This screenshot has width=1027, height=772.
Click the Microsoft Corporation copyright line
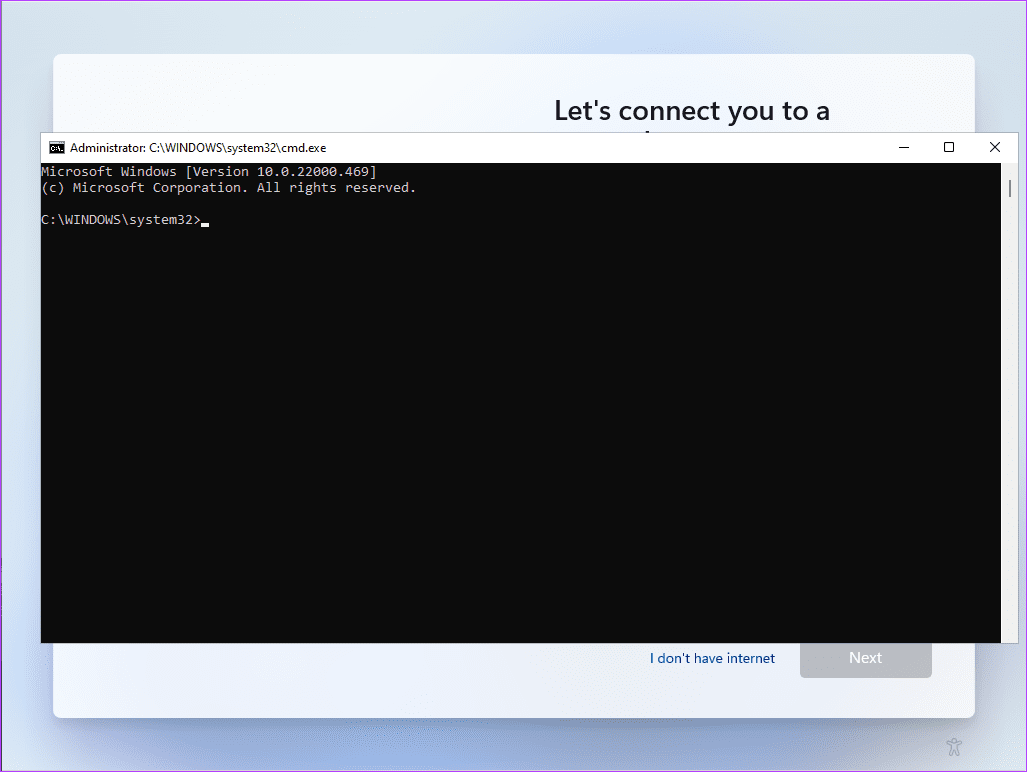(228, 188)
